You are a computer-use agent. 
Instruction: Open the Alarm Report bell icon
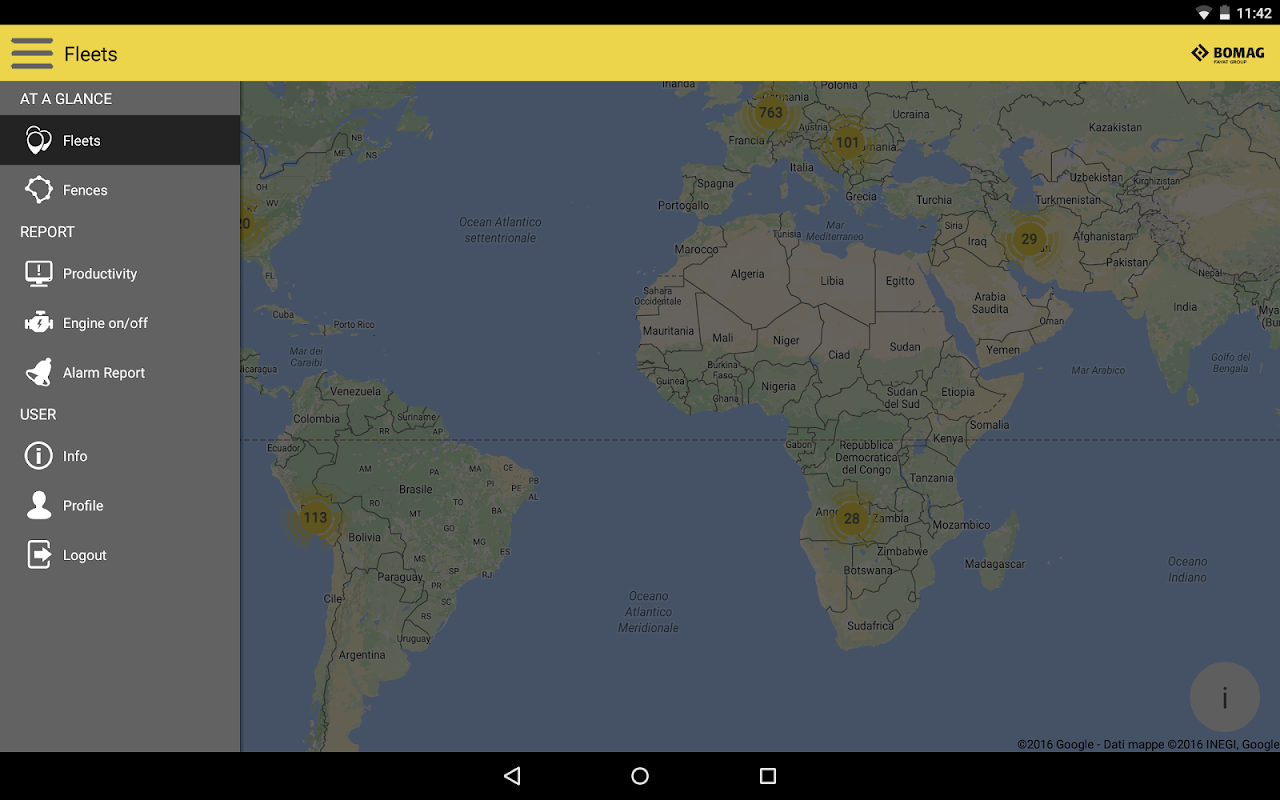pos(38,372)
